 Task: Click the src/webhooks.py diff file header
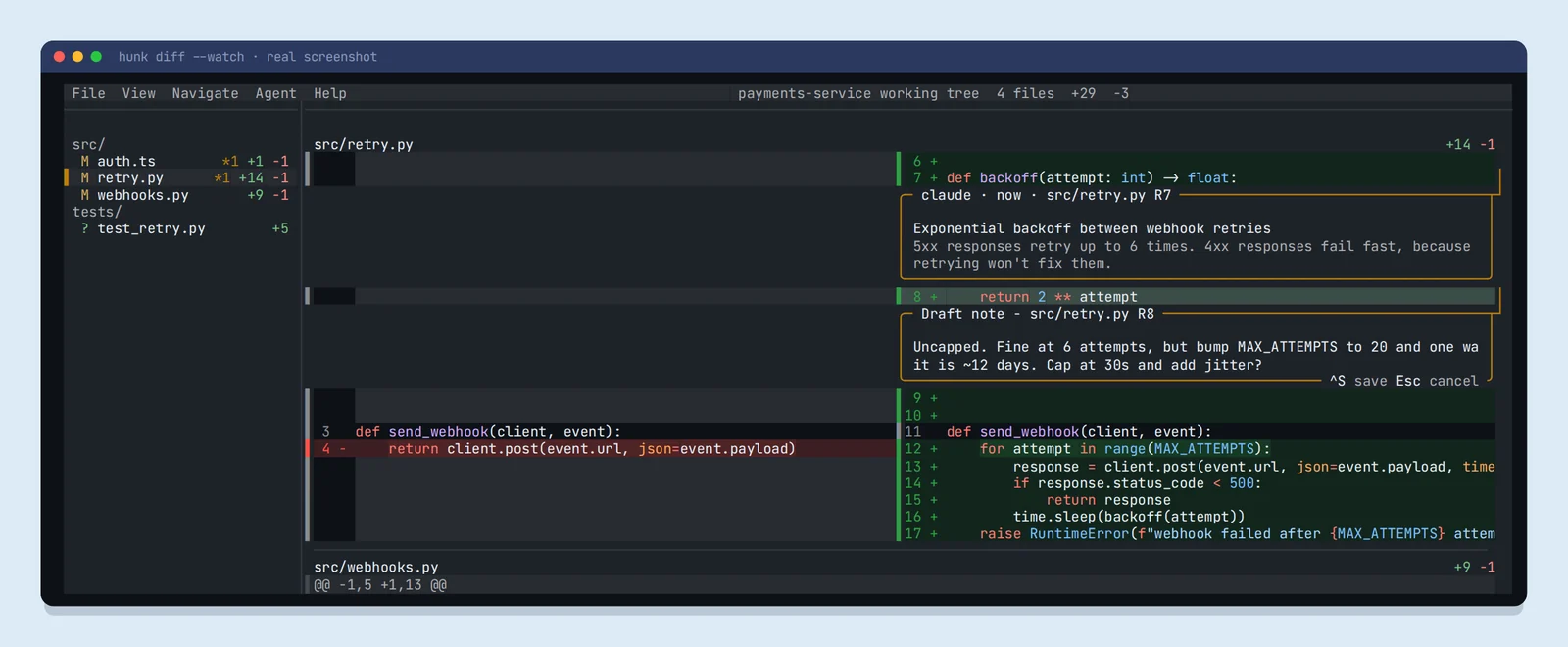pyautogui.click(x=376, y=567)
